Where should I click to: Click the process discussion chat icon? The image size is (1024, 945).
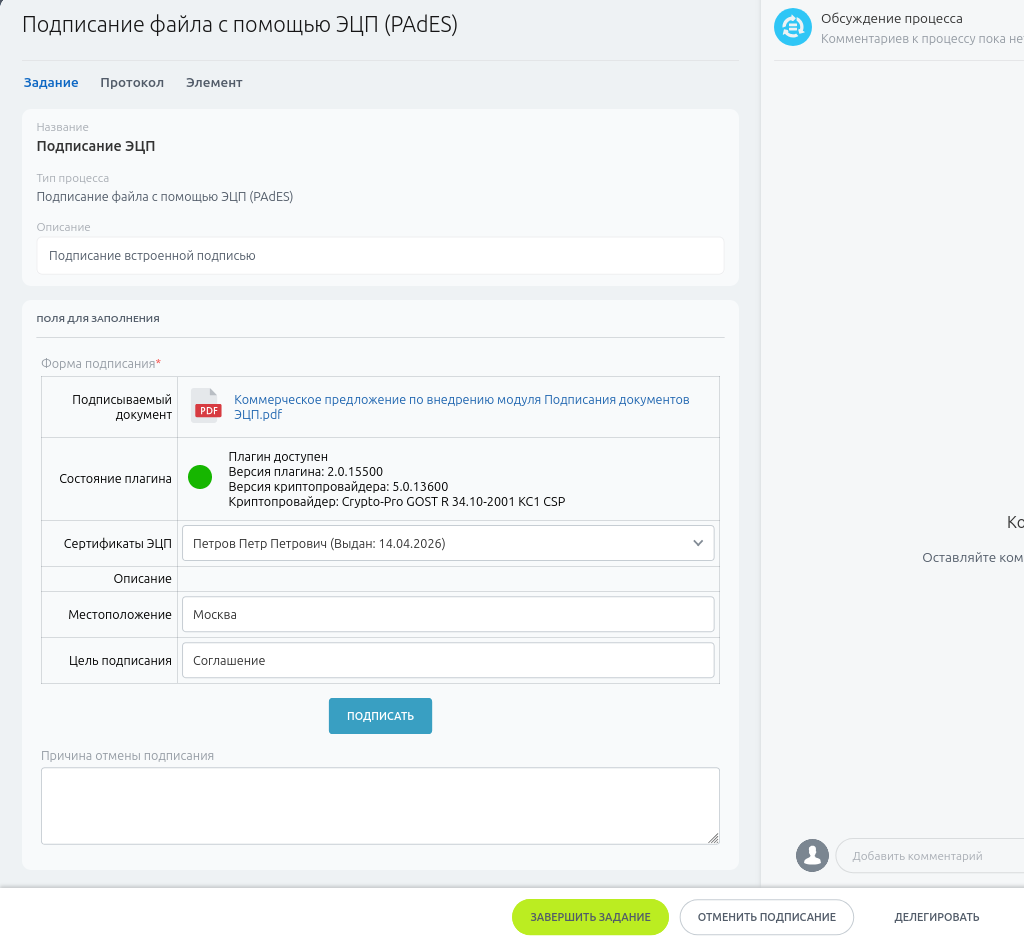792,27
